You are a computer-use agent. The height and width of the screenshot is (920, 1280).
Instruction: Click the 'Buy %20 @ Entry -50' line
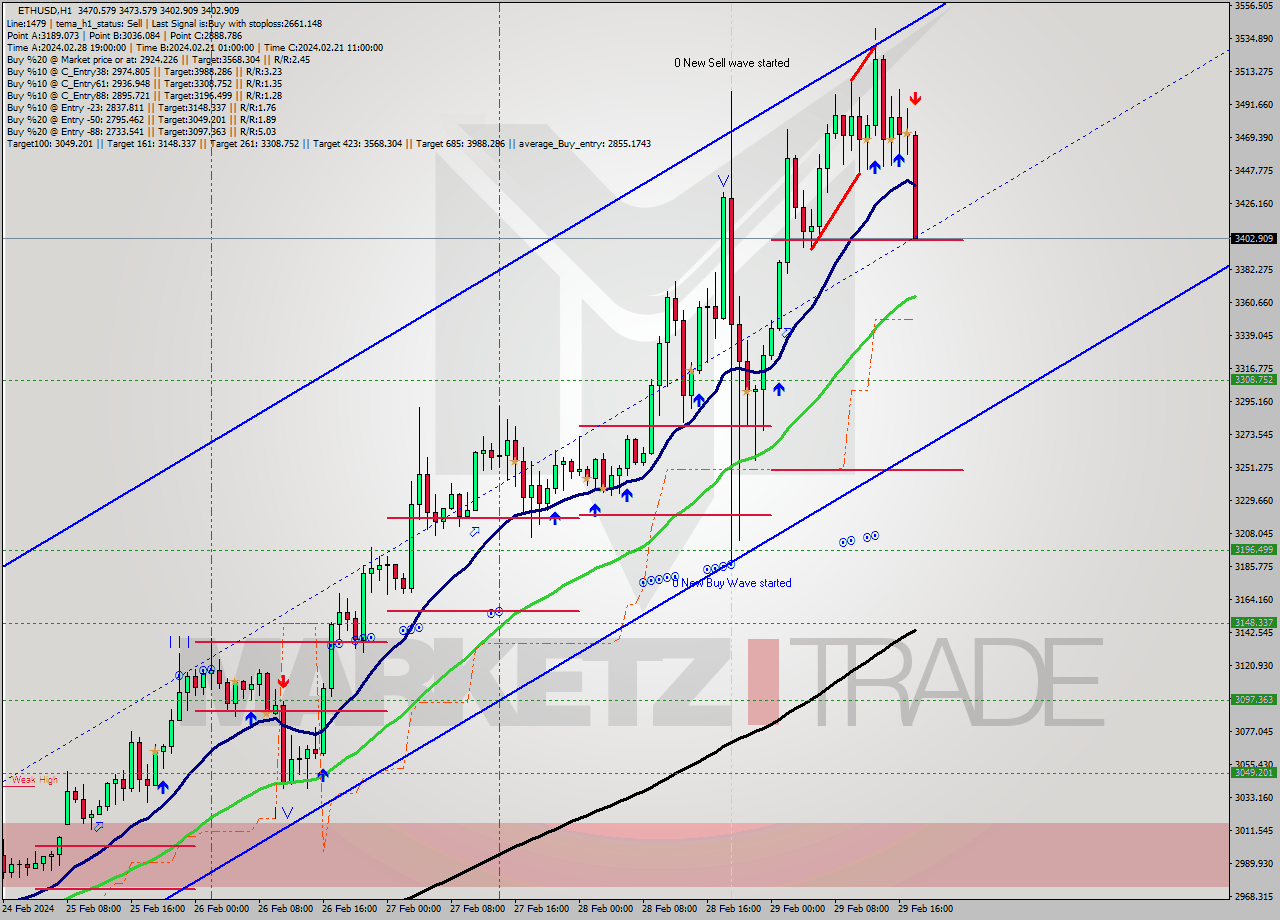pyautogui.click(x=141, y=119)
